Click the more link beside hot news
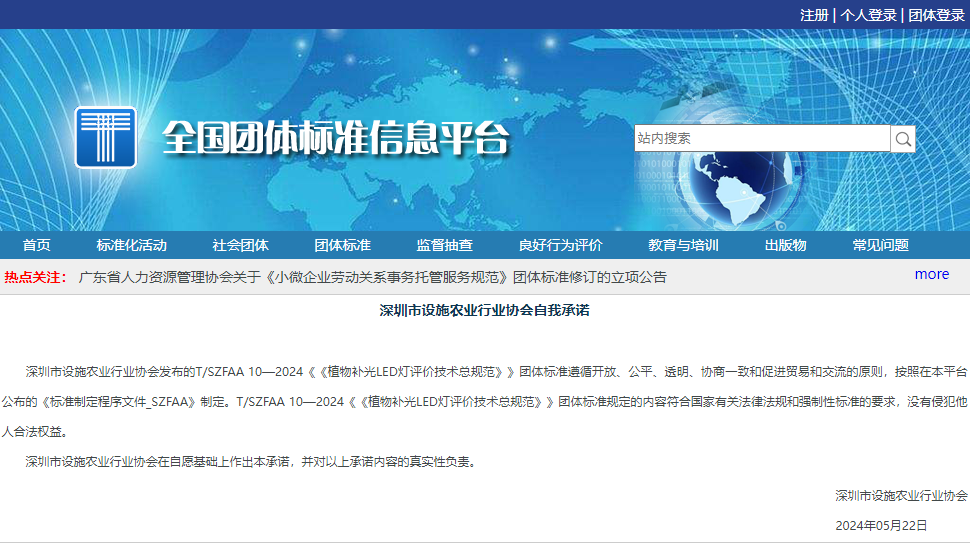 coord(931,274)
